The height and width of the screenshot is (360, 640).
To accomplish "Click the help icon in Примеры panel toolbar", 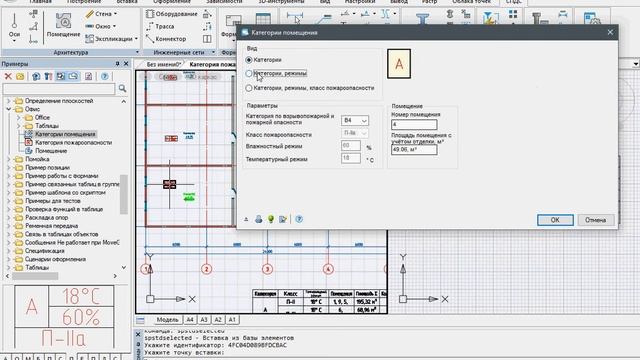I will [x=104, y=76].
